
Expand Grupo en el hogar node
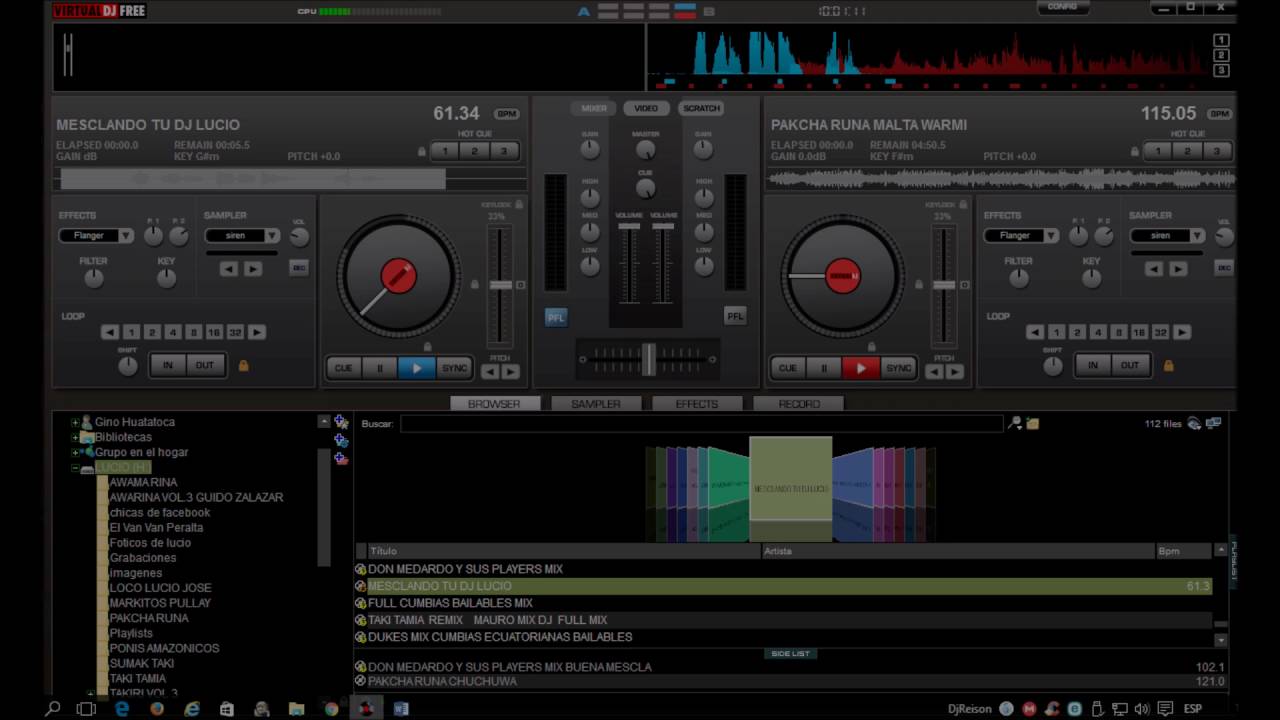pyautogui.click(x=74, y=452)
